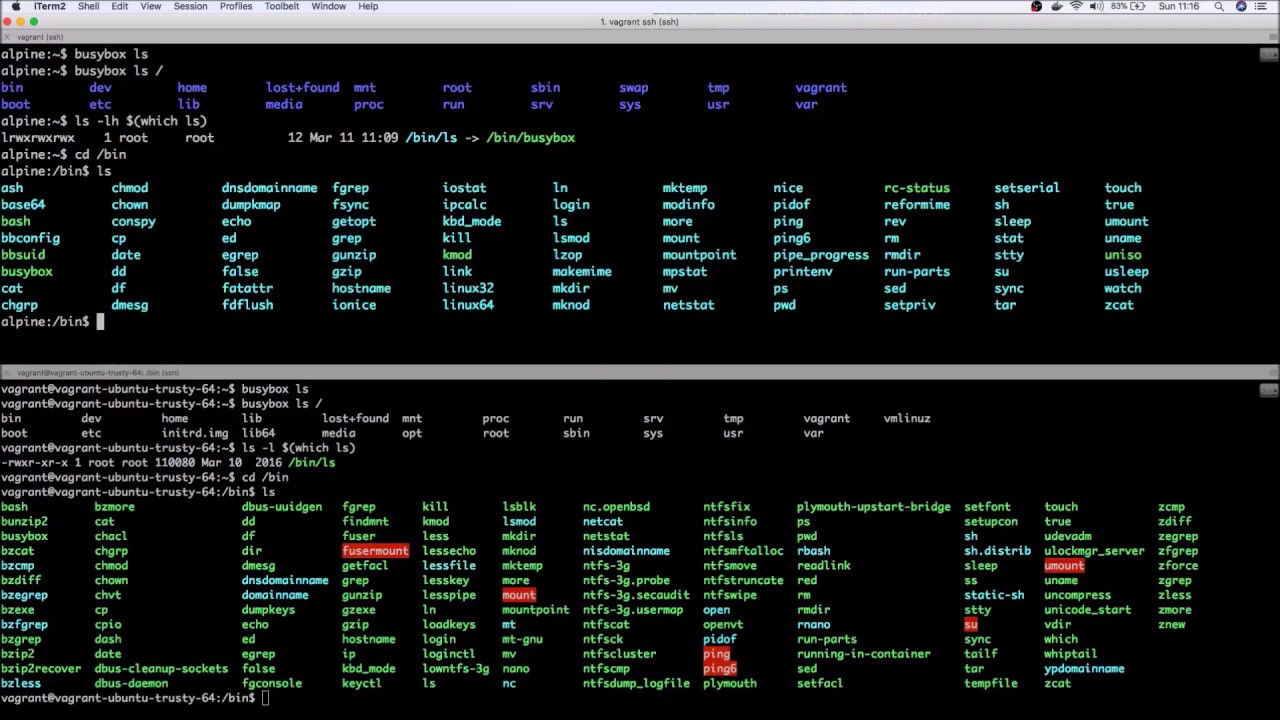This screenshot has width=1280, height=720.
Task: Open the Session menu
Action: pos(190,6)
